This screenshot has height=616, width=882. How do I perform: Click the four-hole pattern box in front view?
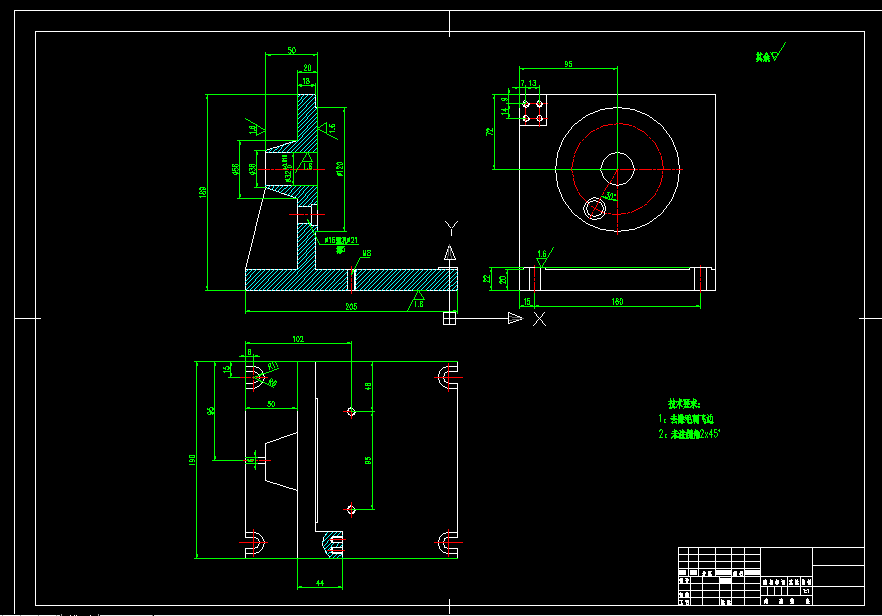pos(533,110)
